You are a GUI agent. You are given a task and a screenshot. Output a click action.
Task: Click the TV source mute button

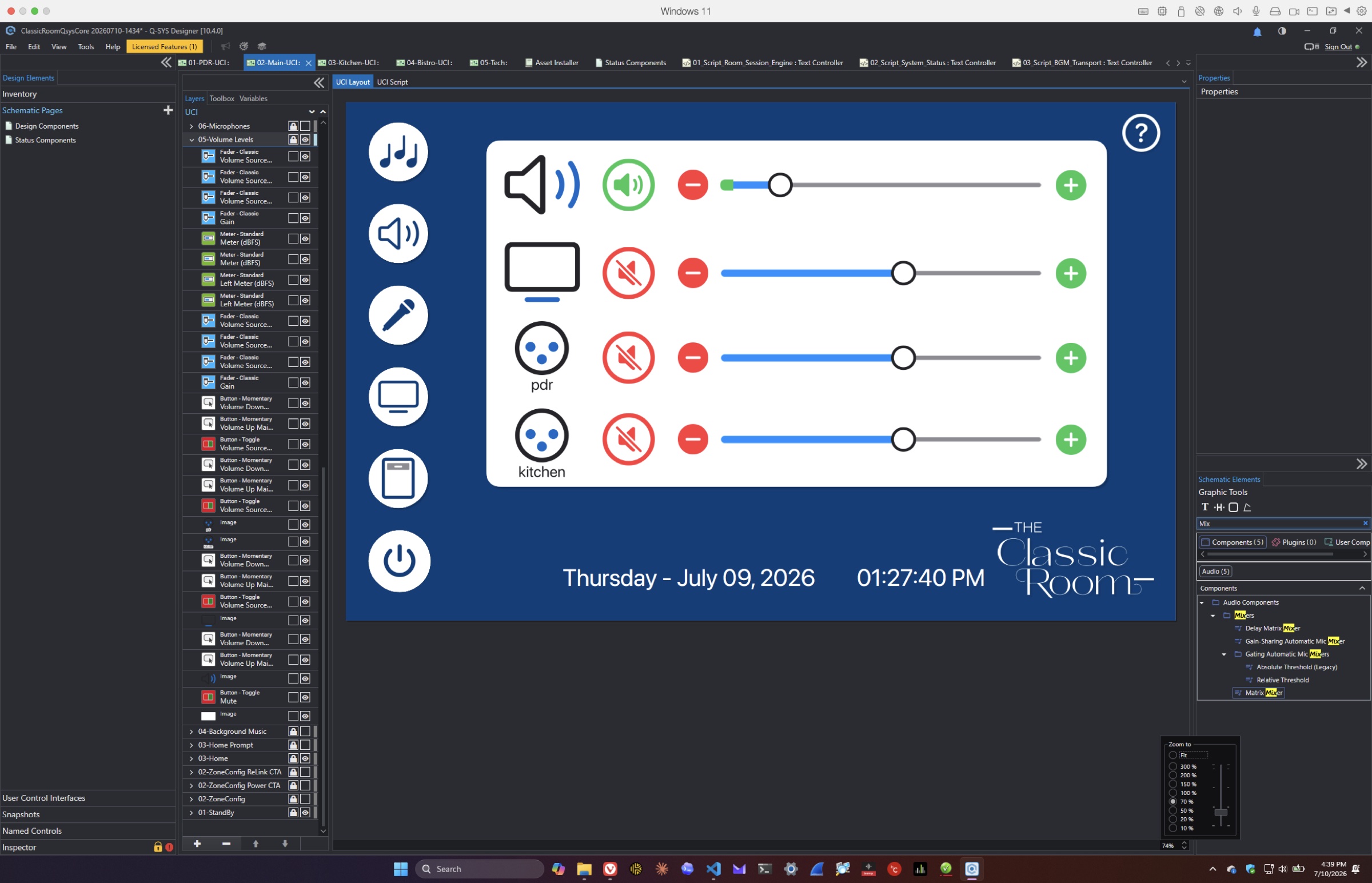pos(628,273)
